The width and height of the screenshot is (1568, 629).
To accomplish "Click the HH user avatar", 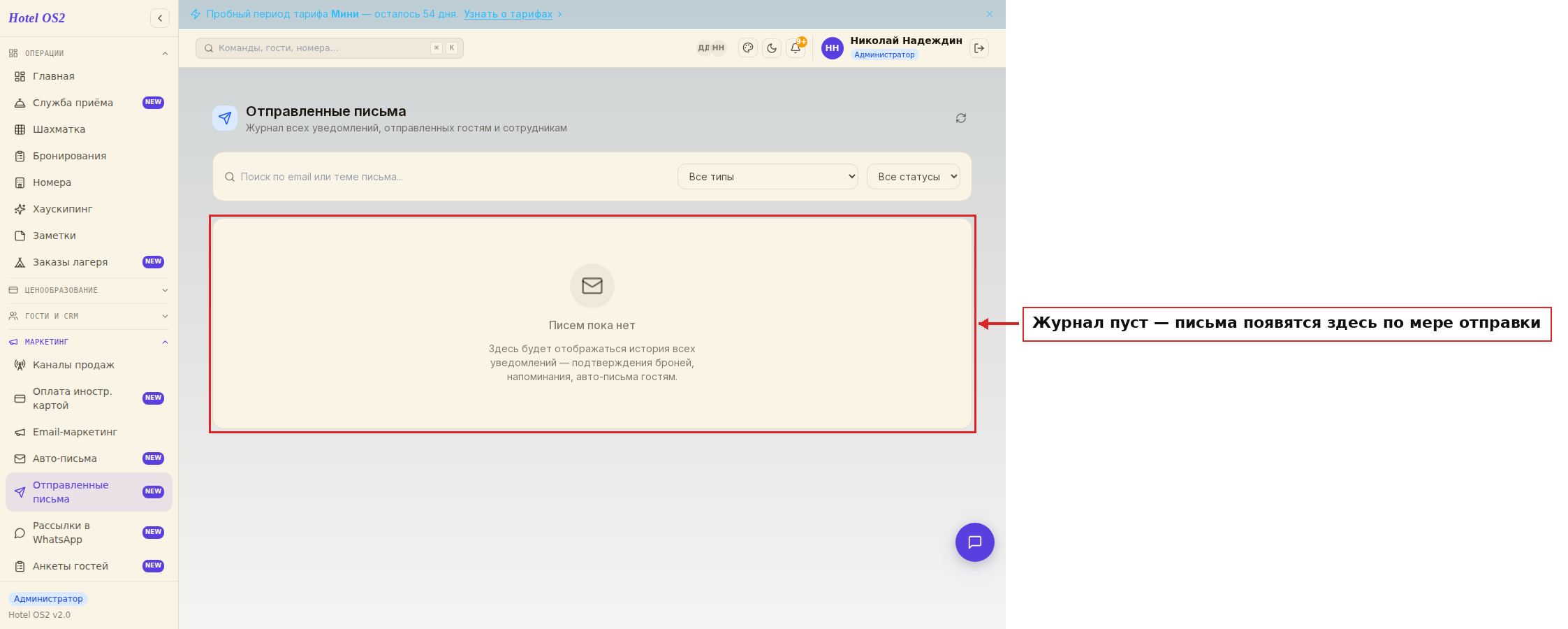I will (x=832, y=48).
